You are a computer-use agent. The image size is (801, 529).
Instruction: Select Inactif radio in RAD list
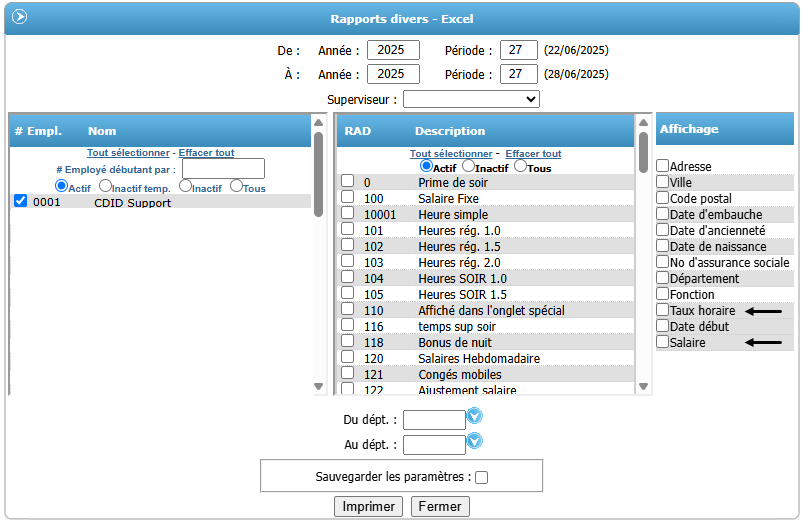tap(468, 166)
